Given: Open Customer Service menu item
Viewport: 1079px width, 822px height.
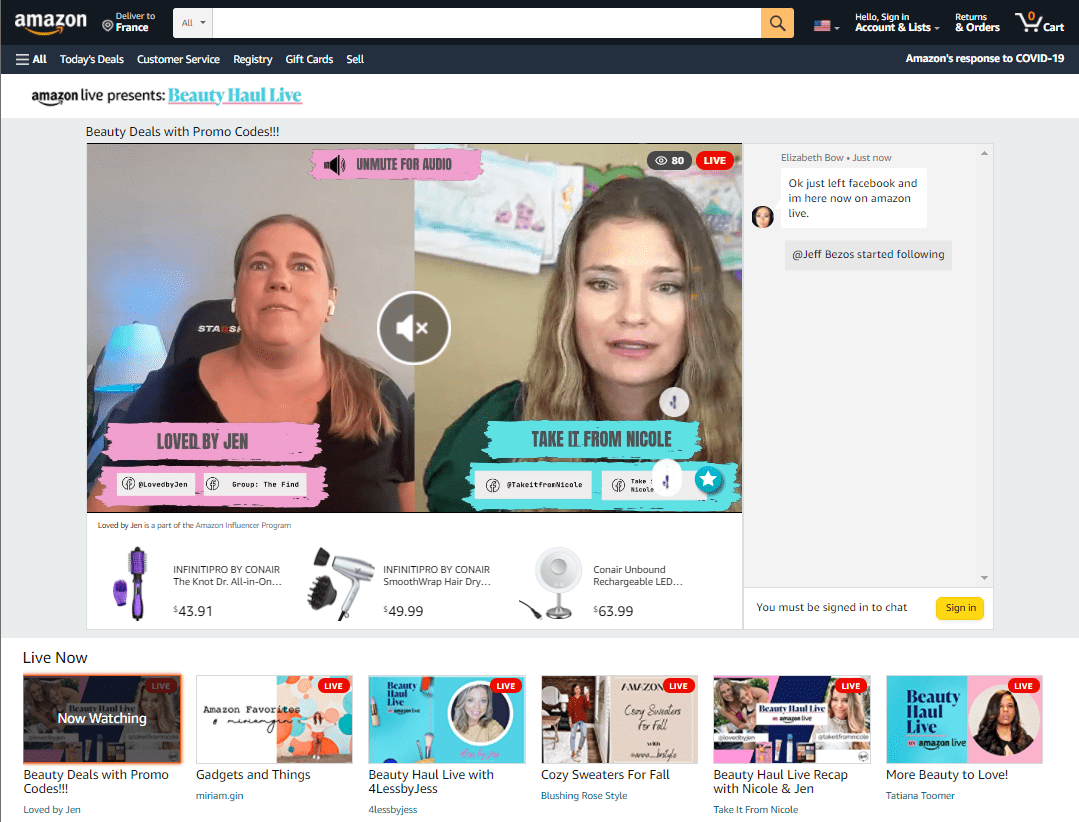Looking at the screenshot, I should pos(178,59).
